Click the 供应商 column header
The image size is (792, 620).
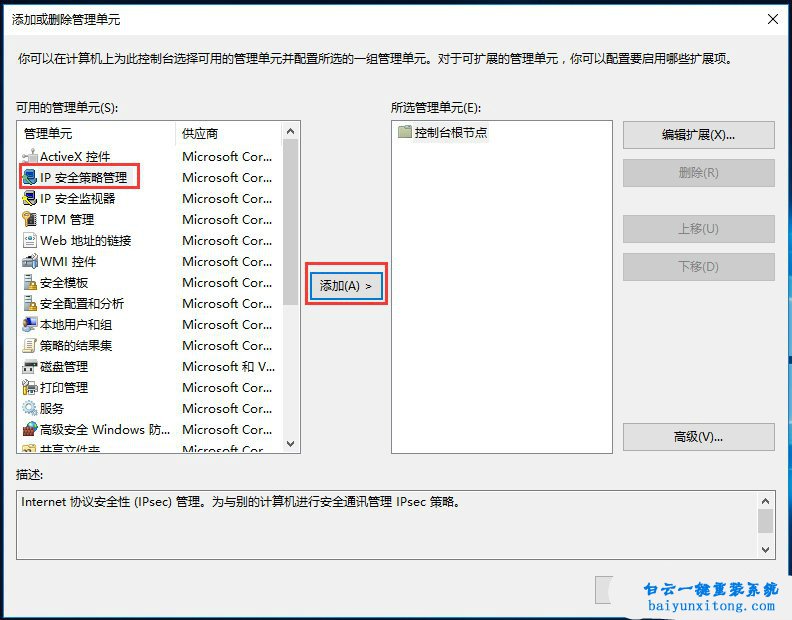pos(228,133)
